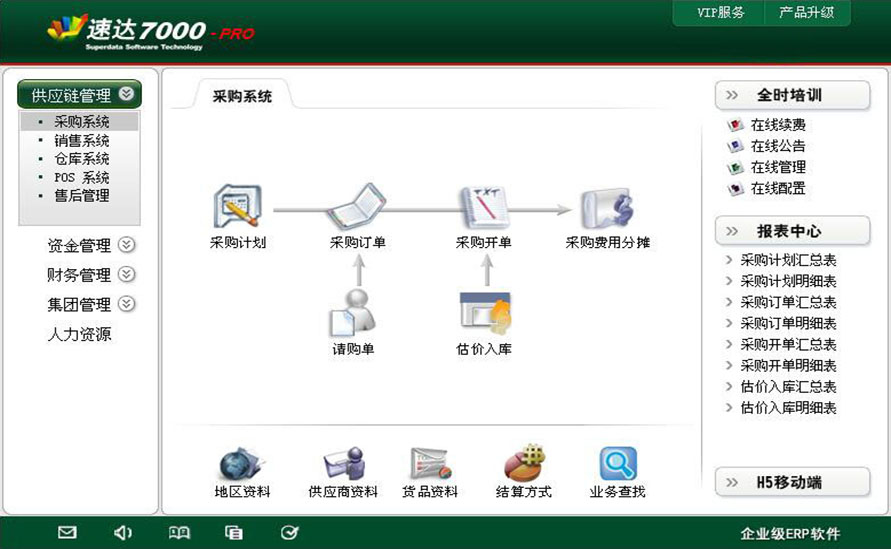Viewport: 891px width, 549px height.
Task: Collapse the 供应链管理 section chevron
Action: point(126,94)
